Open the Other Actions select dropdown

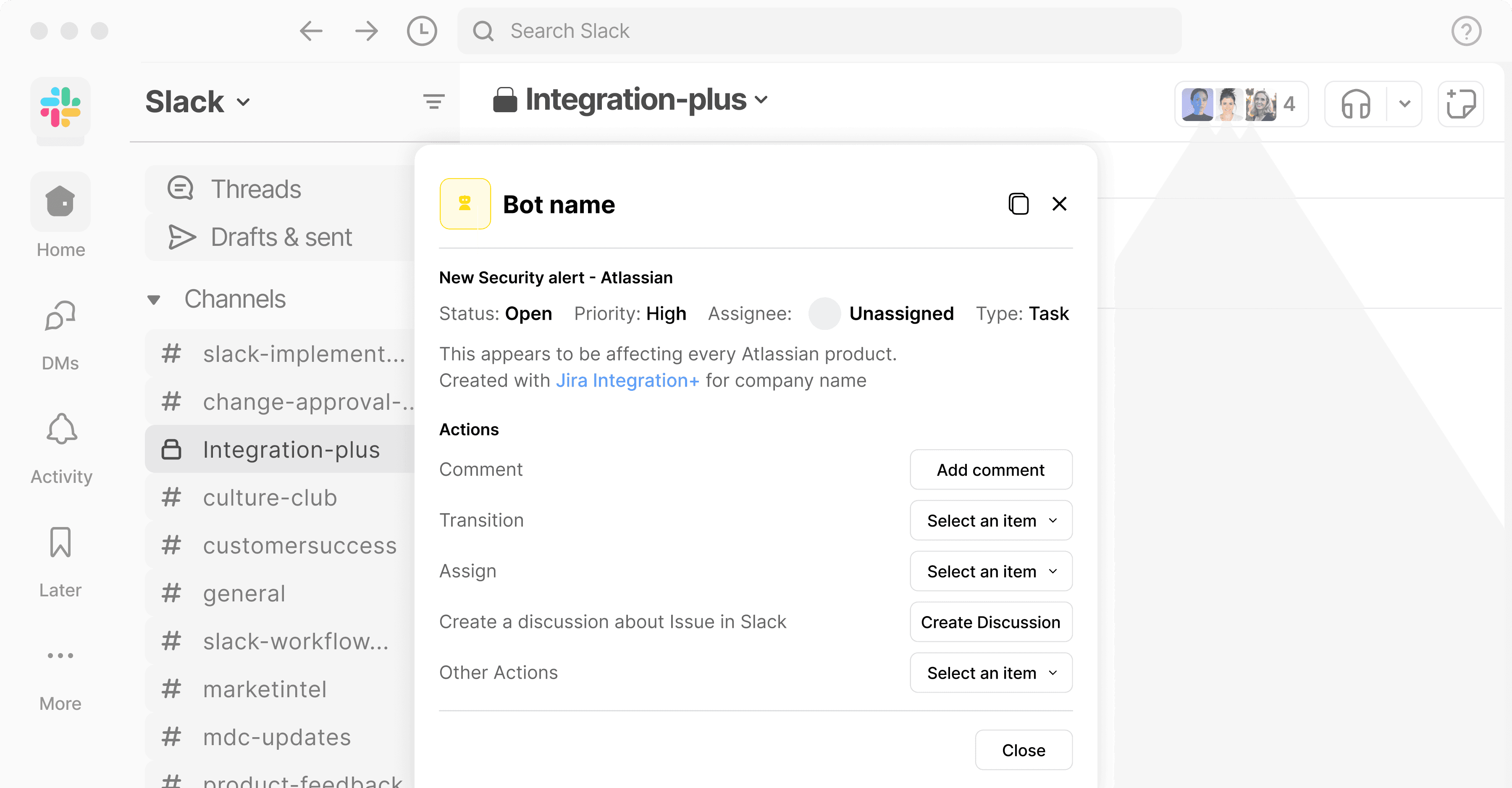point(991,673)
